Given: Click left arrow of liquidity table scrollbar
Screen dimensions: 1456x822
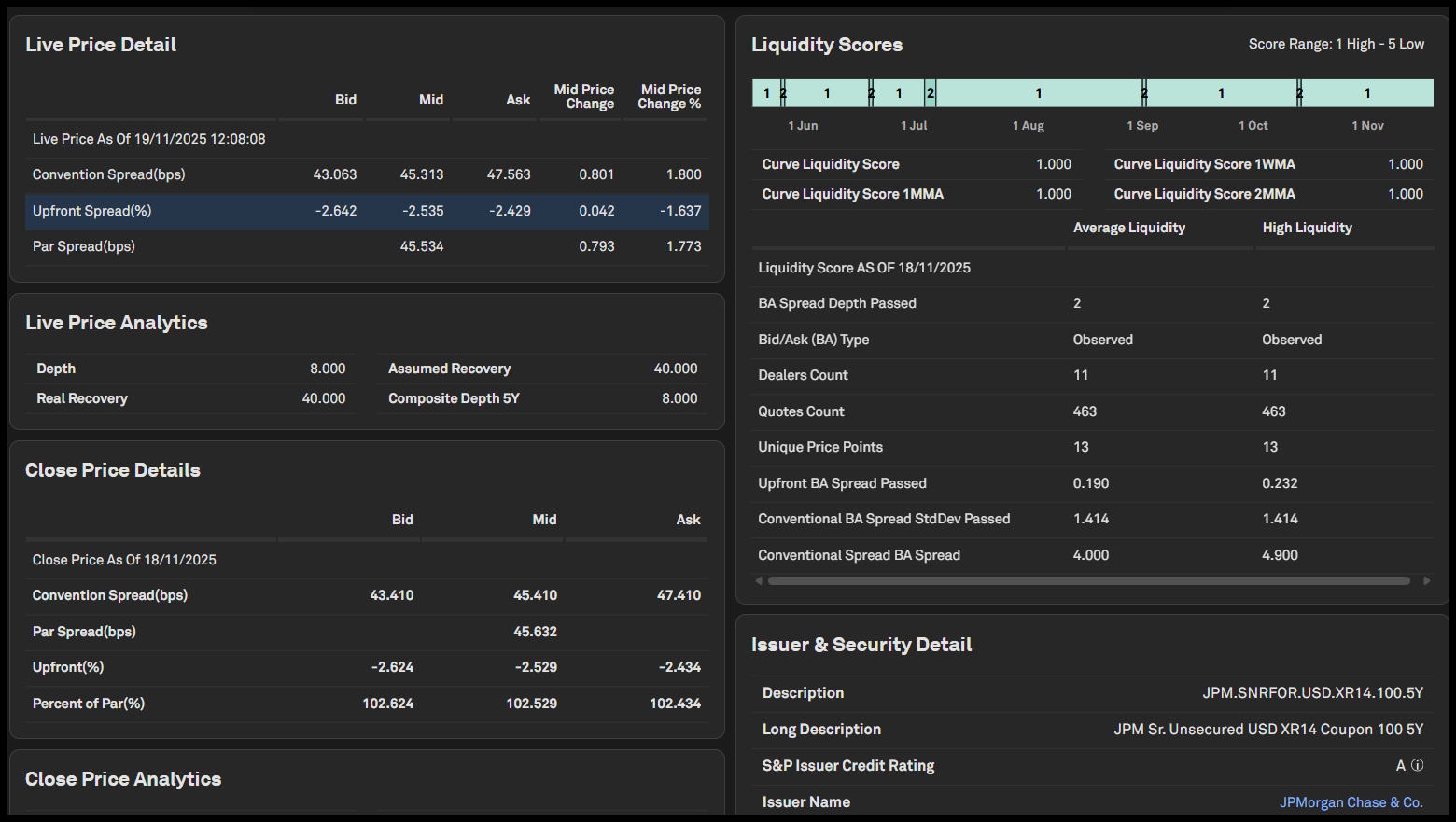Looking at the screenshot, I should pyautogui.click(x=759, y=580).
